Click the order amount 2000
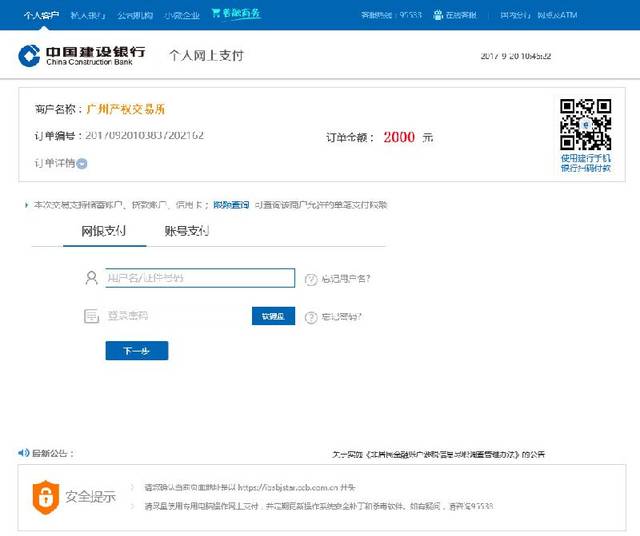This screenshot has height=536, width=640. [399, 137]
